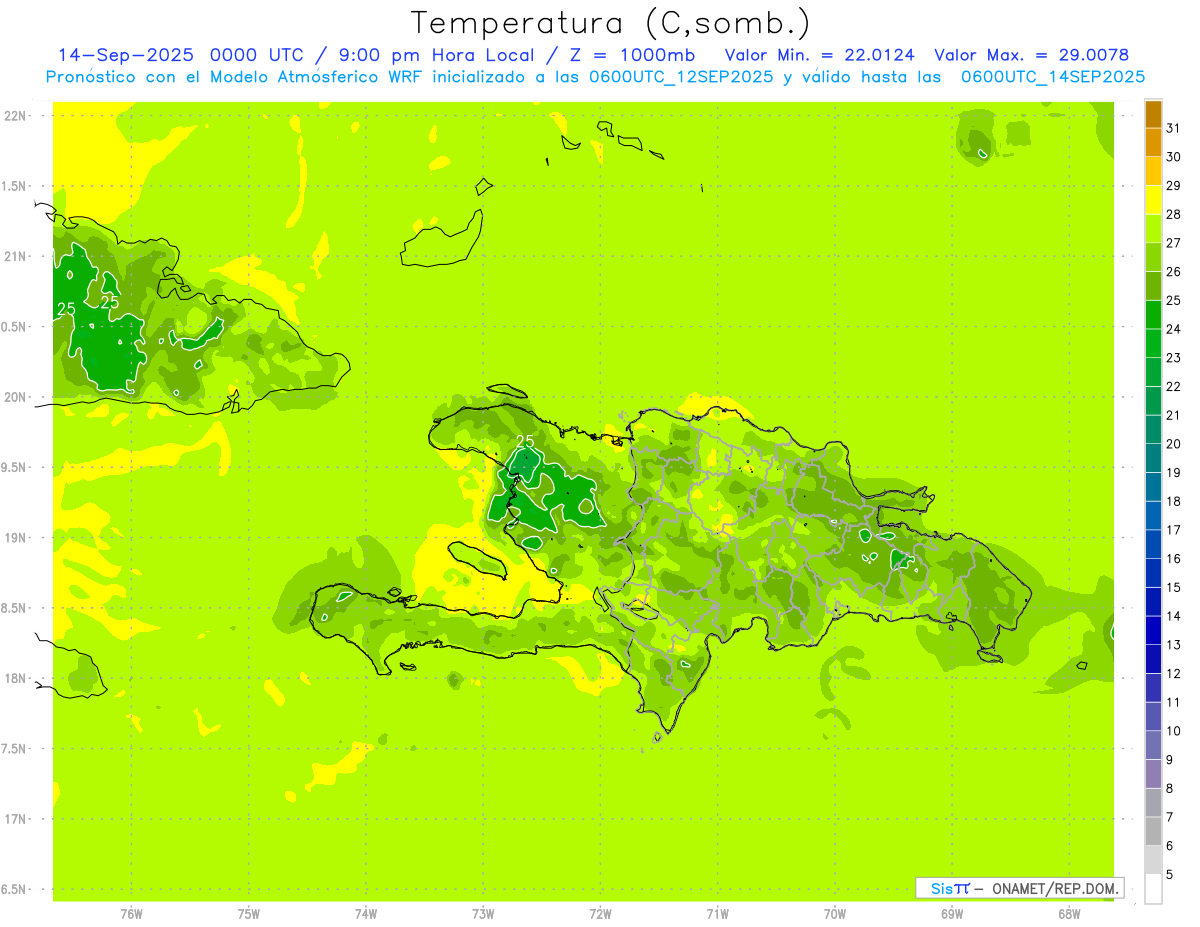Pick the gray swatch between 6 and 7
Viewport: 1200px width, 927px height.
1153,831
